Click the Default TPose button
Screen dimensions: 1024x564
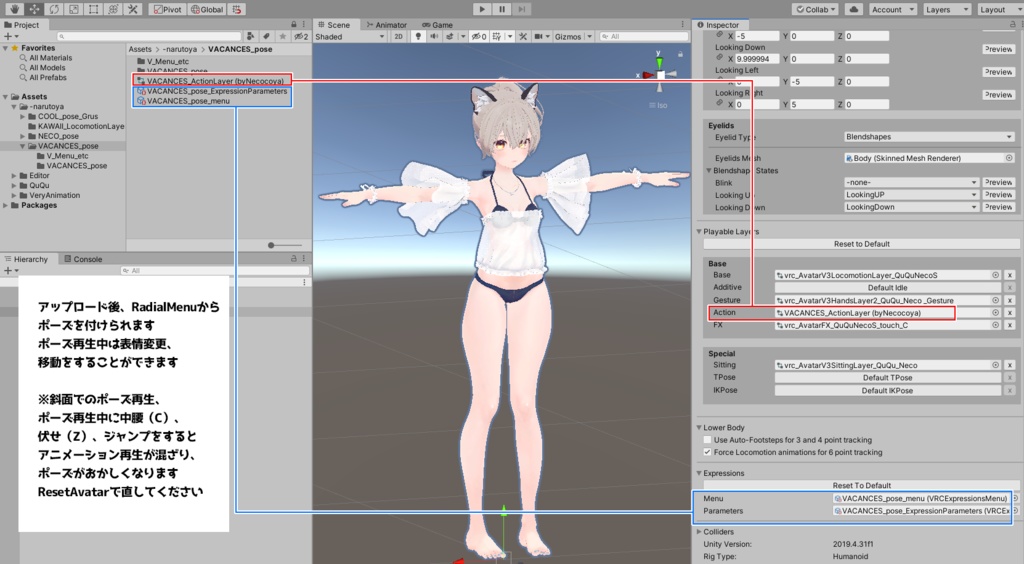tap(888, 378)
